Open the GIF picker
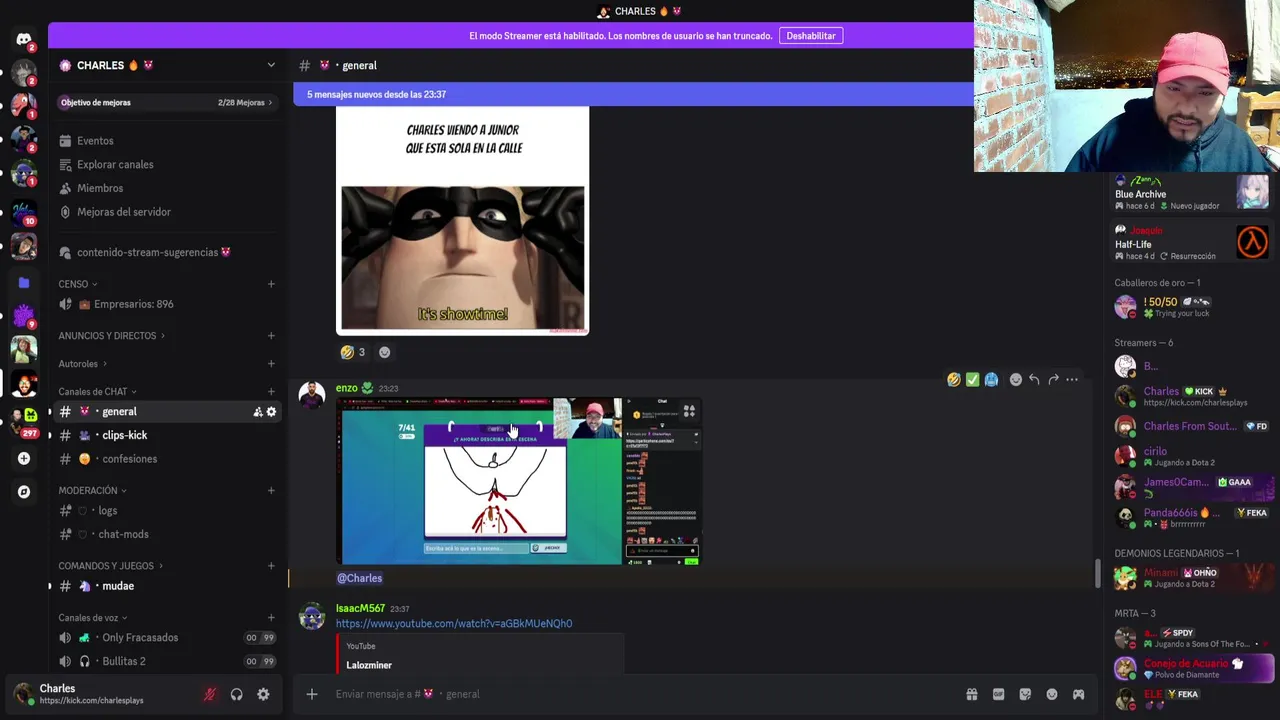Screen dimensions: 1280x720 998,694
